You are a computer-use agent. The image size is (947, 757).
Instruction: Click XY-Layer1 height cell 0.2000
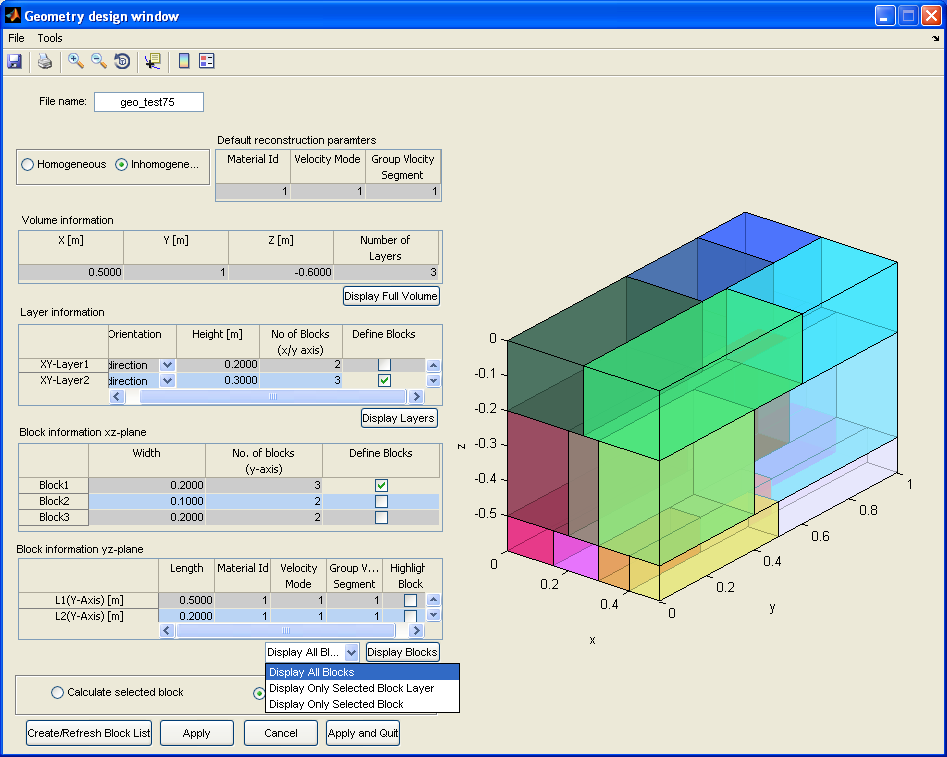point(217,364)
